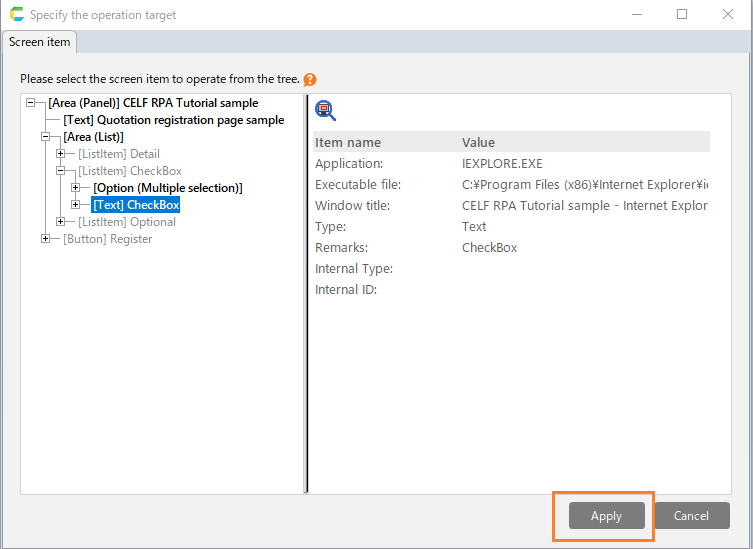Viewport: 753px width, 549px height.
Task: Select the Screen item tab
Action: pos(40,42)
